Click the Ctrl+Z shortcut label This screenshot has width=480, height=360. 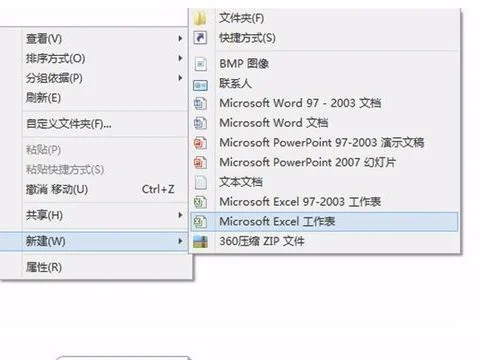coord(158,189)
